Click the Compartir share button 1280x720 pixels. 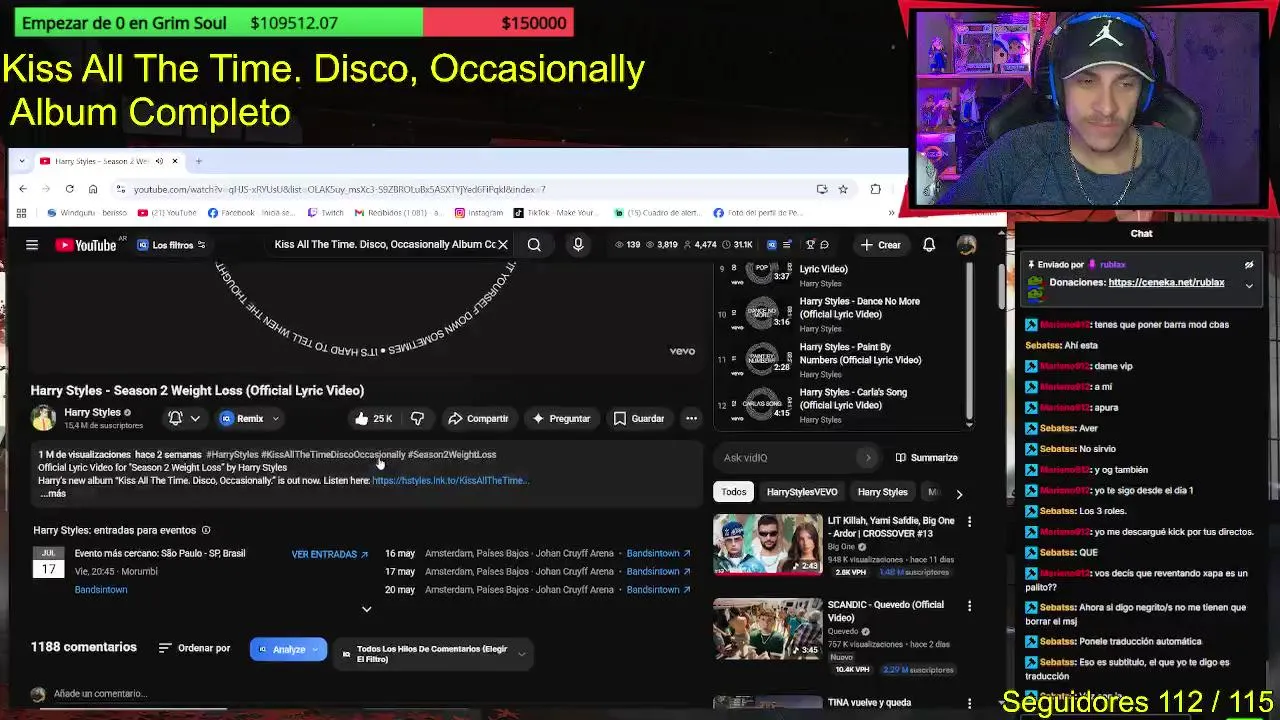[478, 418]
